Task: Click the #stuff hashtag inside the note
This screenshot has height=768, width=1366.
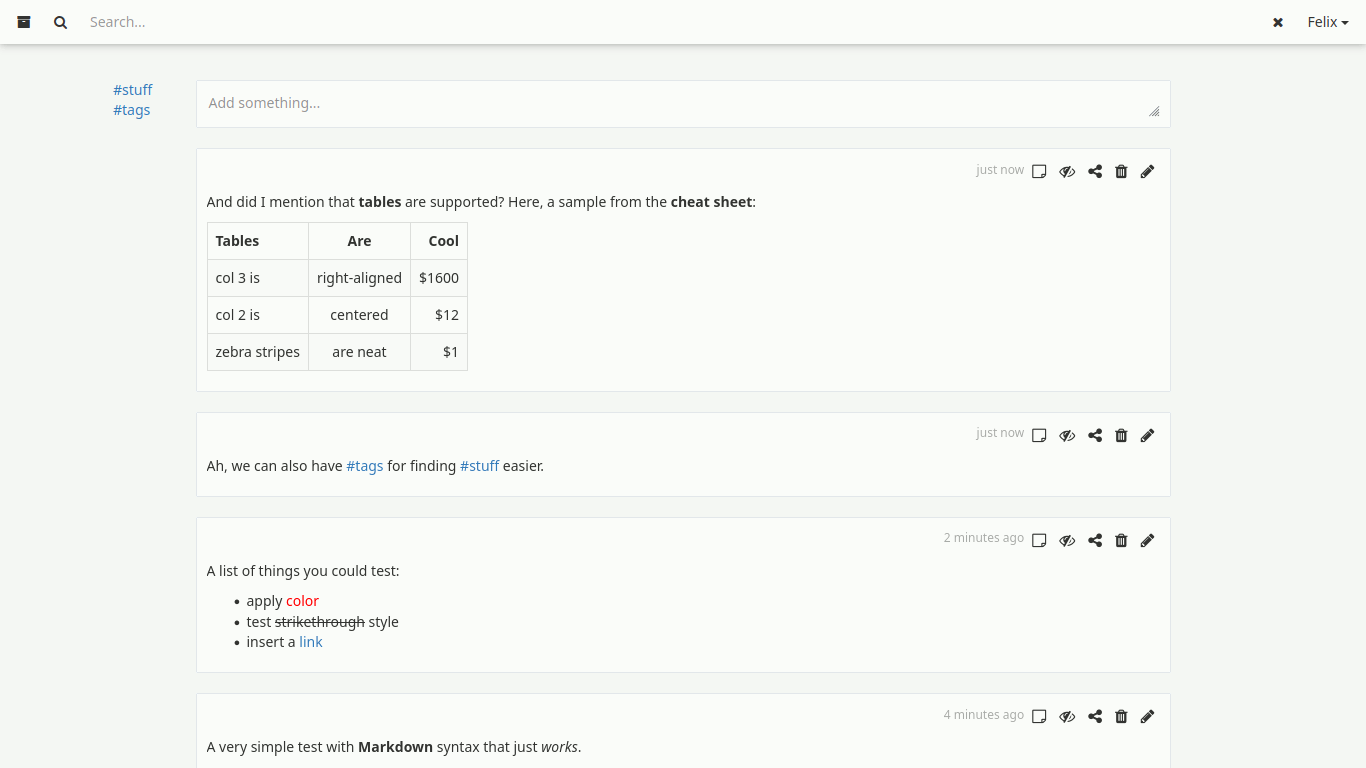Action: tap(479, 466)
